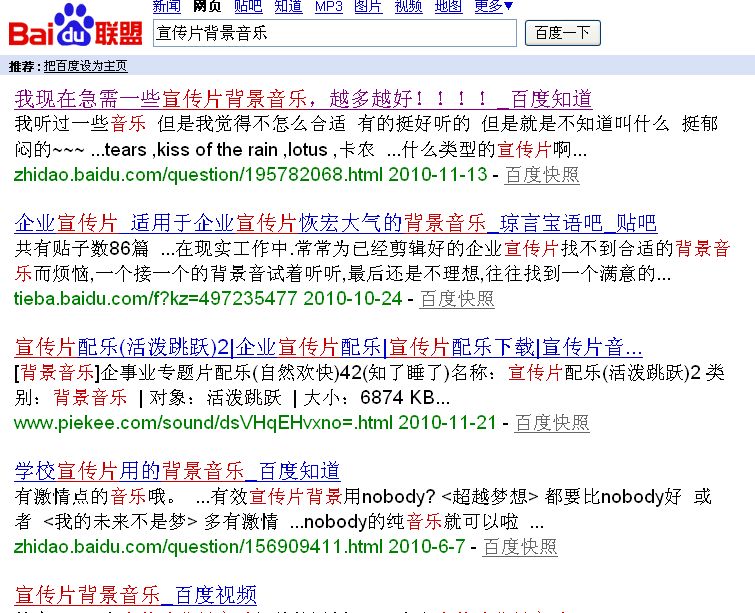
Task: Open the MP3 search category
Action: [x=328, y=7]
